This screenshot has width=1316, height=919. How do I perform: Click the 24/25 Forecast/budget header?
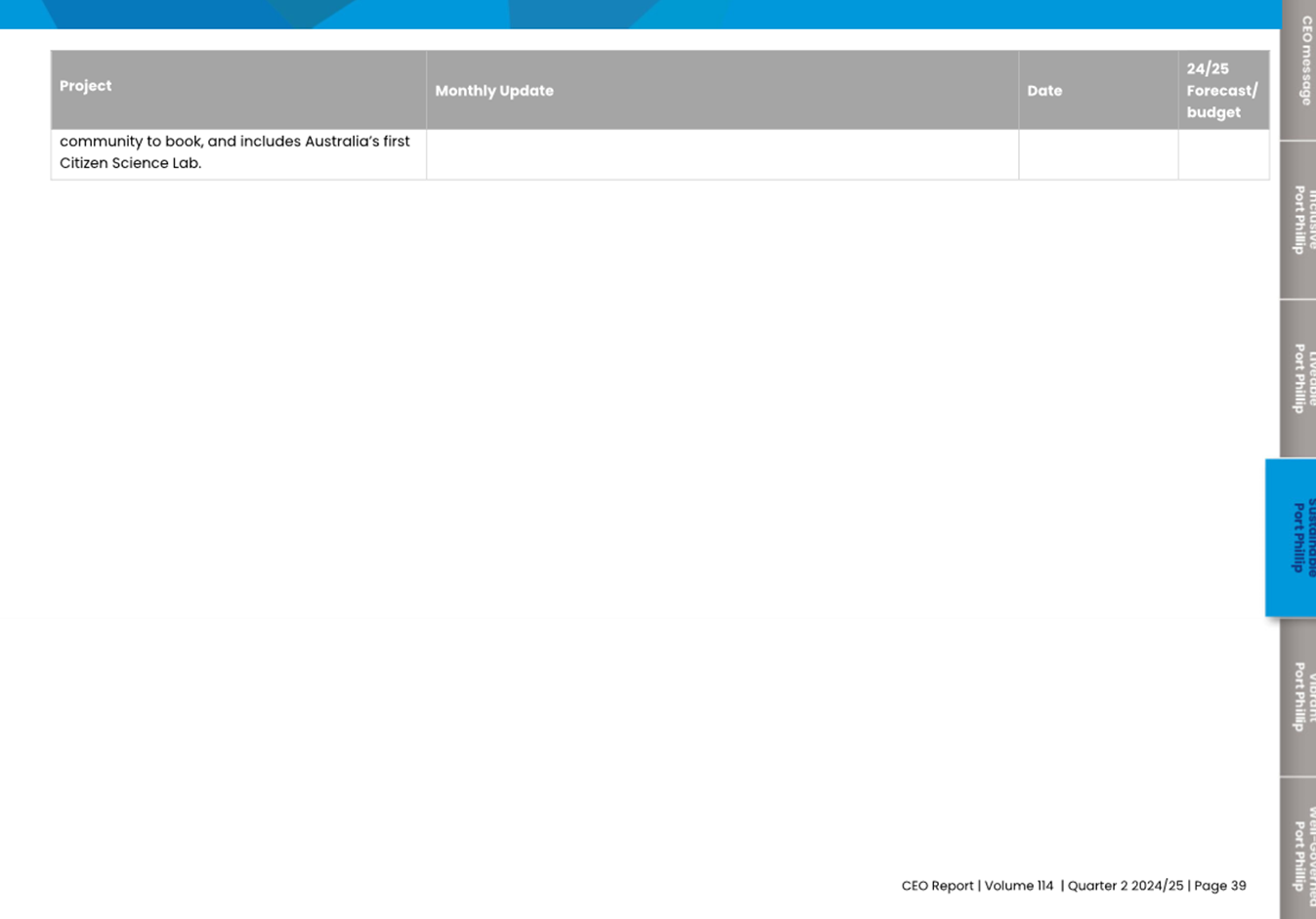pos(1221,91)
